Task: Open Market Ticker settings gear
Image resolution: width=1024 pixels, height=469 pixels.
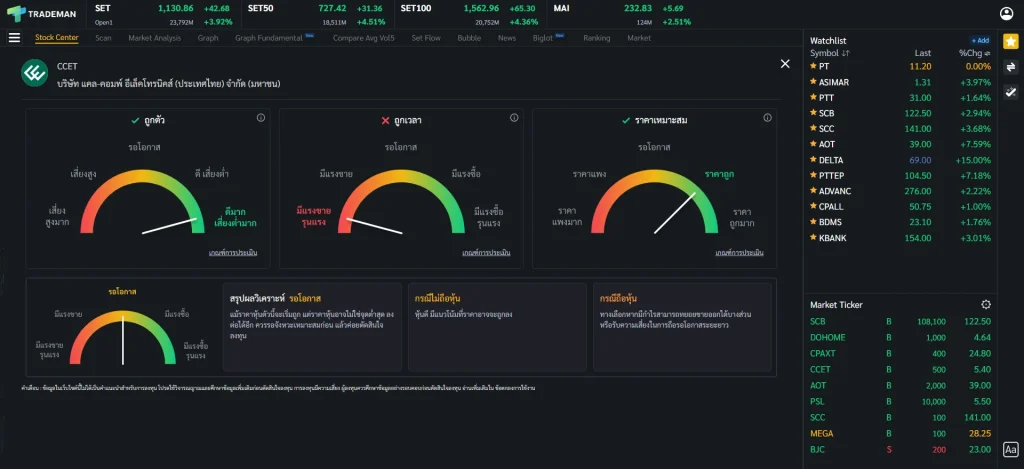Action: [986, 304]
